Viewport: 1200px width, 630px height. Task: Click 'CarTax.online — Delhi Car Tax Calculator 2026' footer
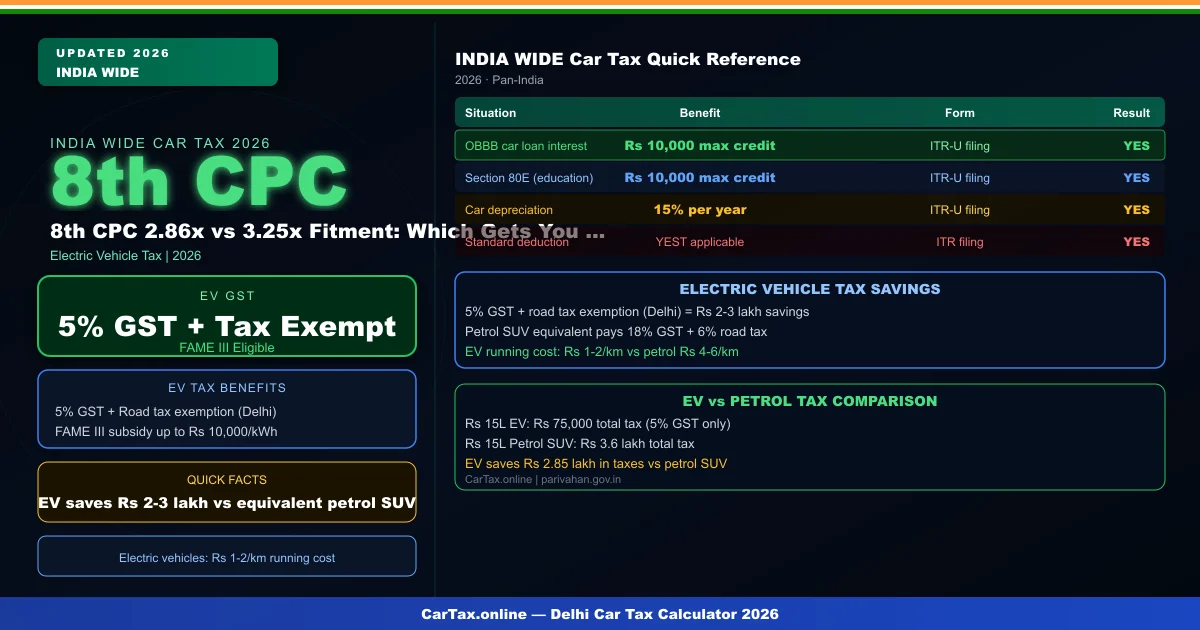(600, 614)
